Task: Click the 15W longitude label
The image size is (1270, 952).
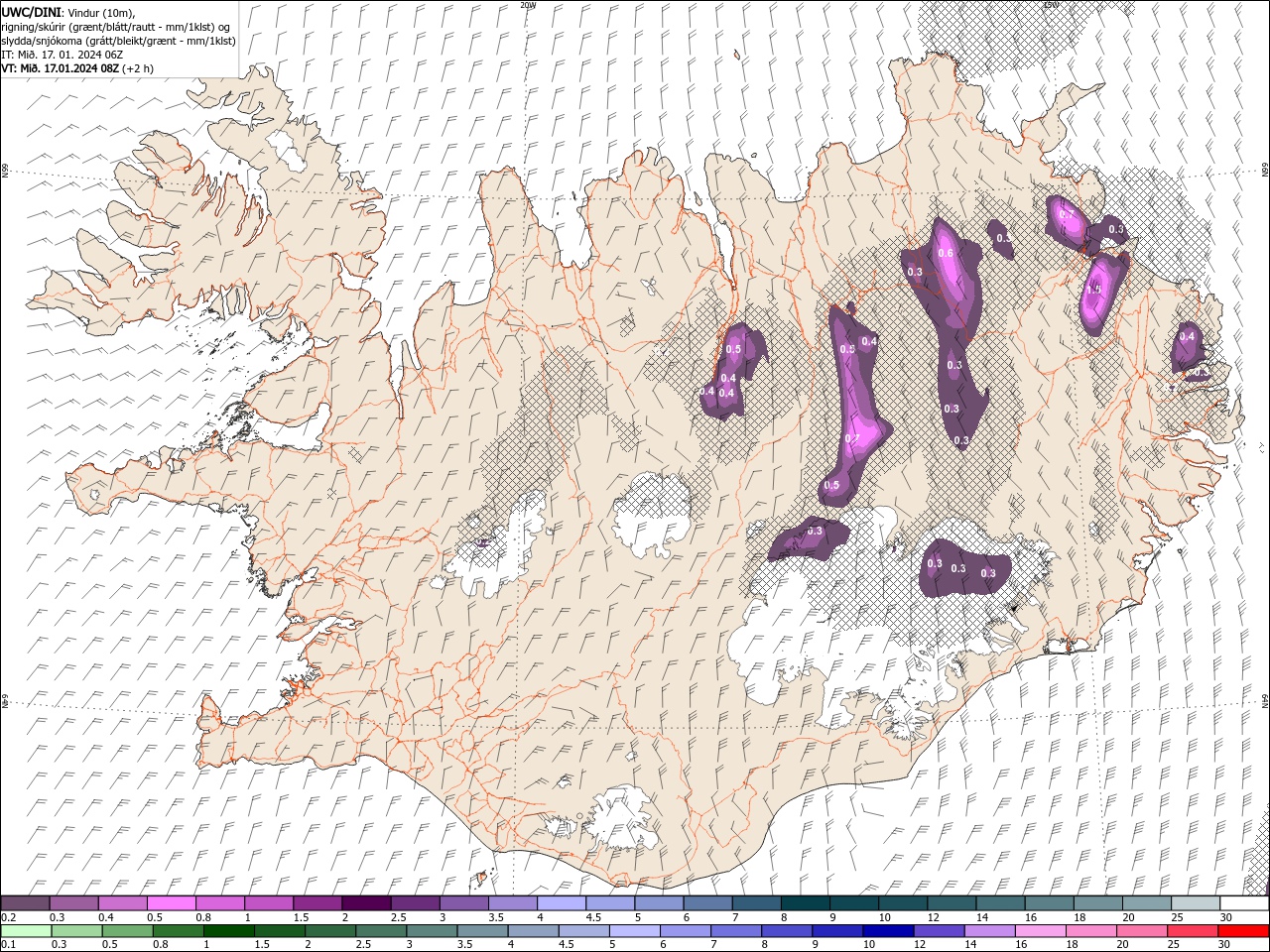Action: click(1051, 5)
